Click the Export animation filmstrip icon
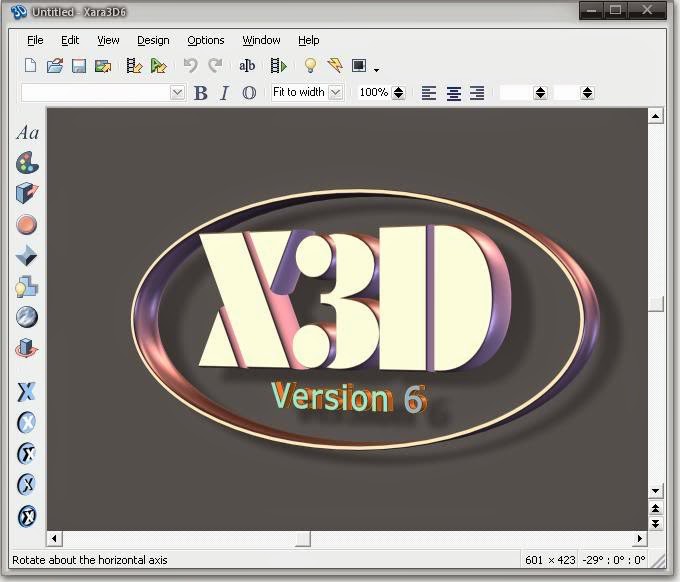This screenshot has height=582, width=680. point(134,66)
